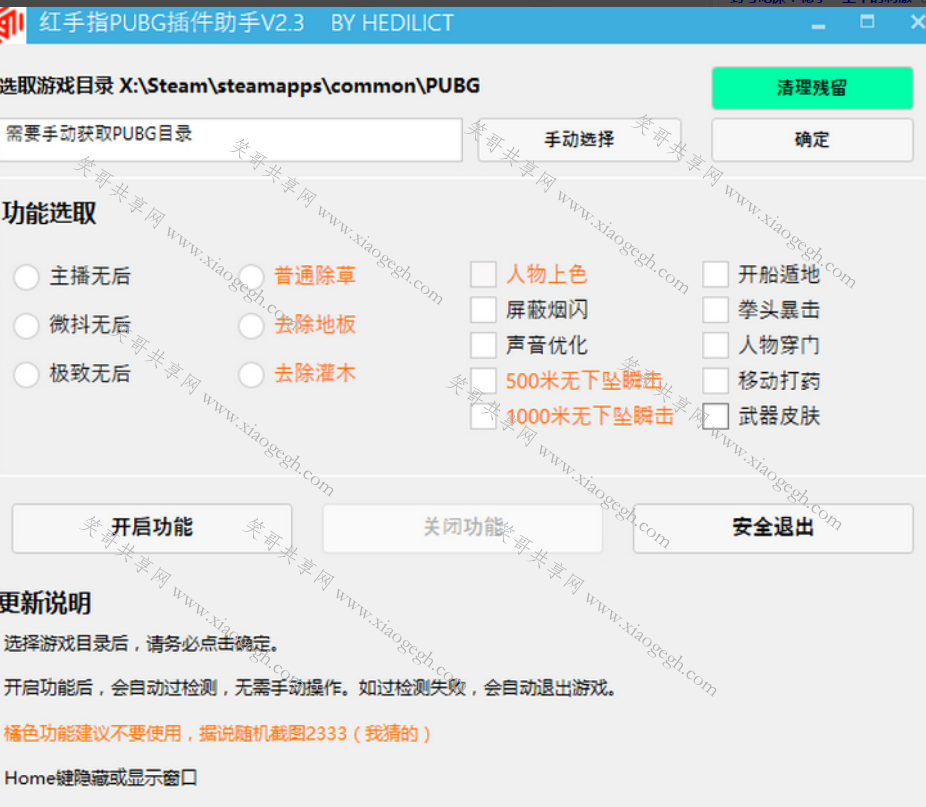926x807 pixels.
Task: Click the 手动选择 button
Action: click(x=579, y=140)
